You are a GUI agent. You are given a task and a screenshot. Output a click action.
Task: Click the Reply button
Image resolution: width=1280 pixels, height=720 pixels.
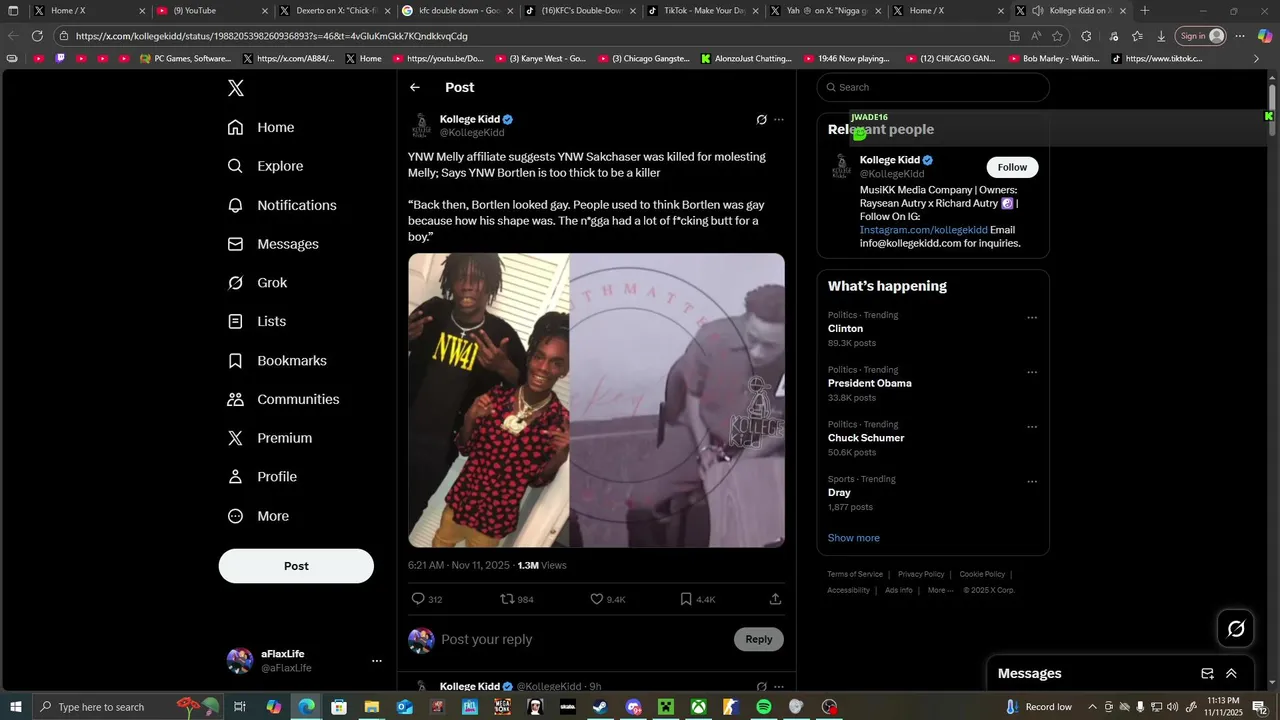tap(758, 639)
